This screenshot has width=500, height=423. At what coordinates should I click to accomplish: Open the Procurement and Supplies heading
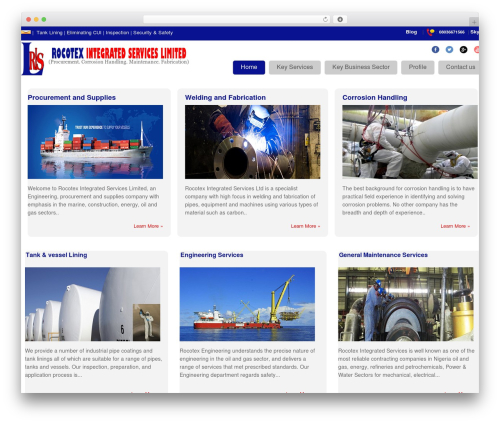point(72,98)
